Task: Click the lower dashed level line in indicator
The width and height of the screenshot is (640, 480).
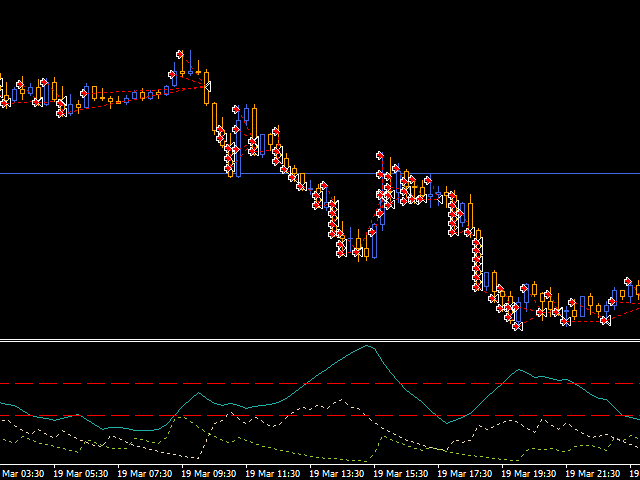Action: click(100, 415)
